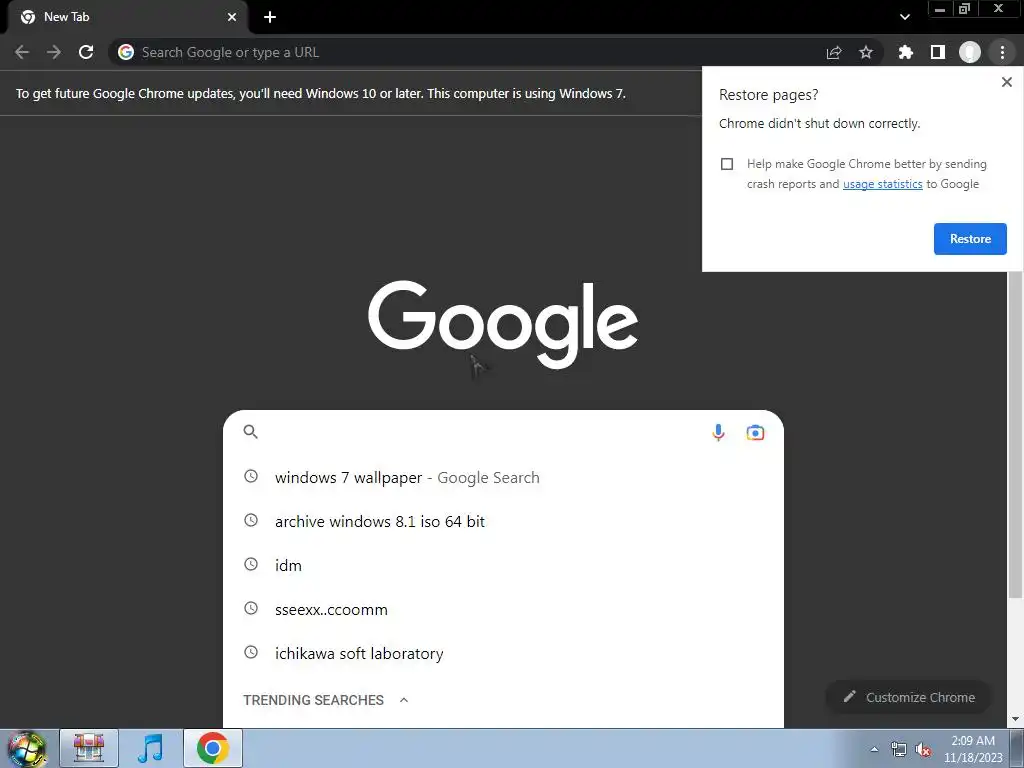Share this page icon in address bar
1024x768 pixels.
[834, 52]
